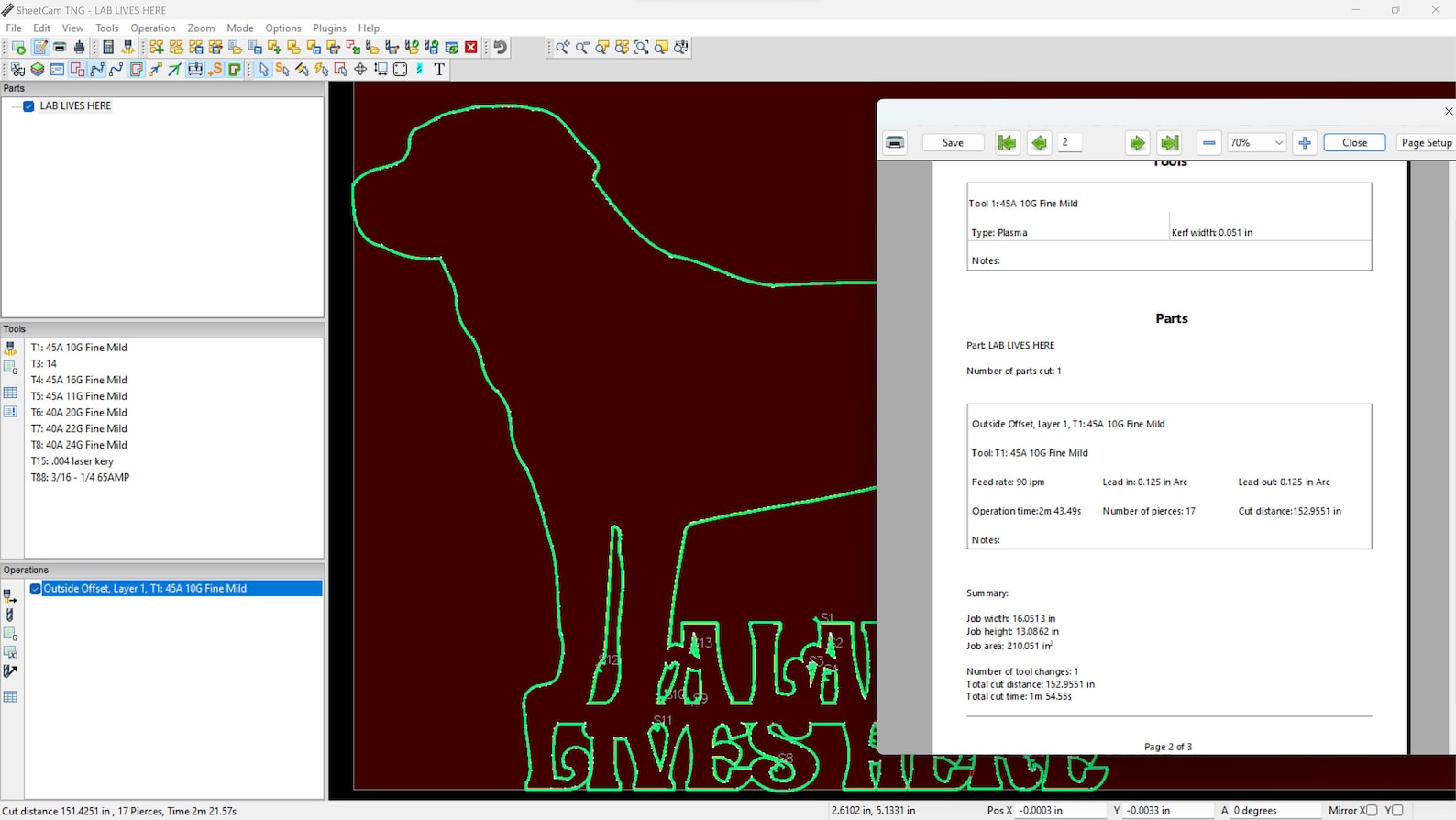Viewport: 1456px width, 820px height.
Task: Enable the Mirror X checkbox
Action: pos(1372,811)
